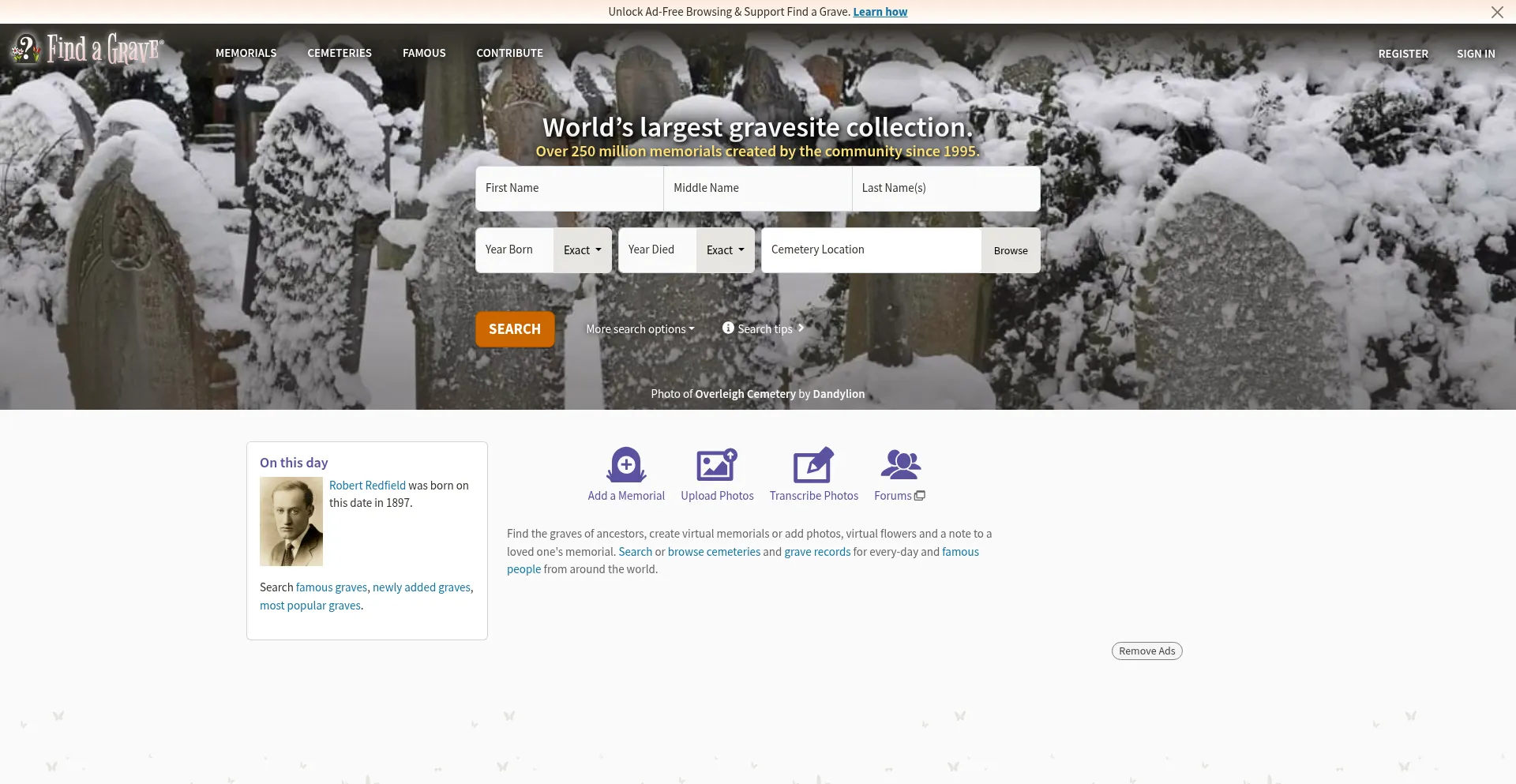
Task: Click the Transcribe Photos icon
Action: 813,464
